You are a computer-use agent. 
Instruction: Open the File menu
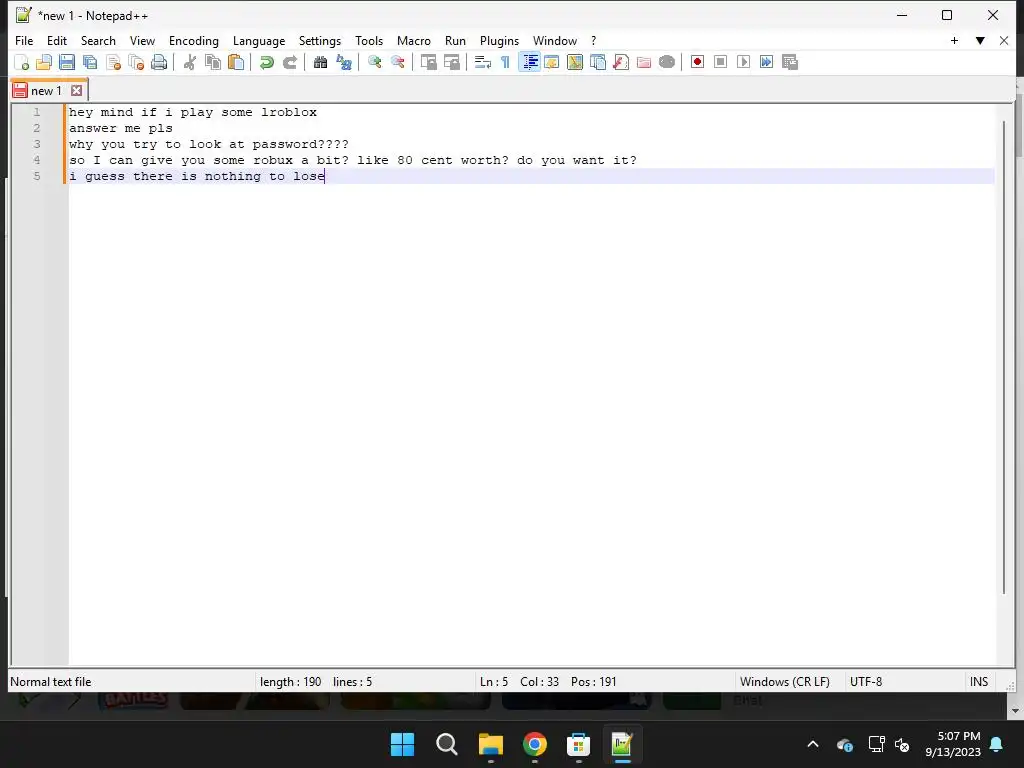point(24,40)
